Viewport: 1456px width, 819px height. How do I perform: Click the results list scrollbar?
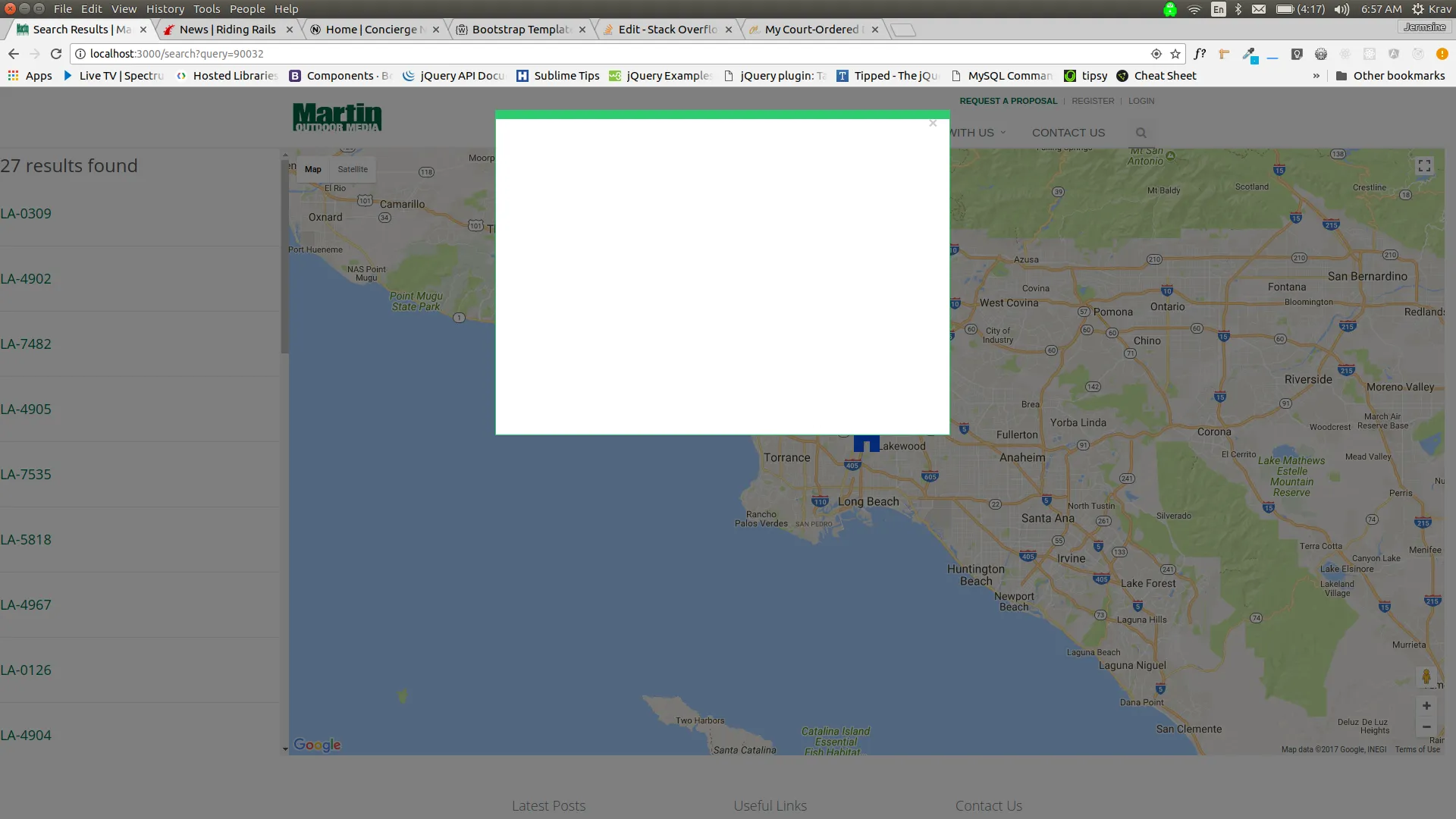pos(284,258)
